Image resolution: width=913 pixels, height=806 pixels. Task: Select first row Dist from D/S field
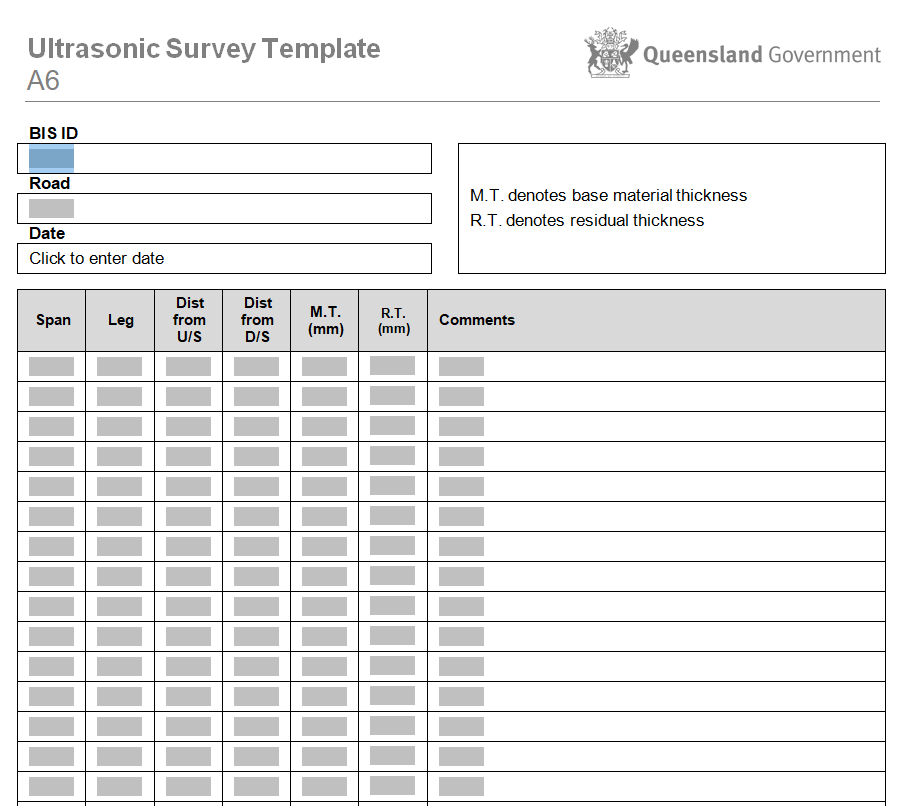pyautogui.click(x=256, y=367)
